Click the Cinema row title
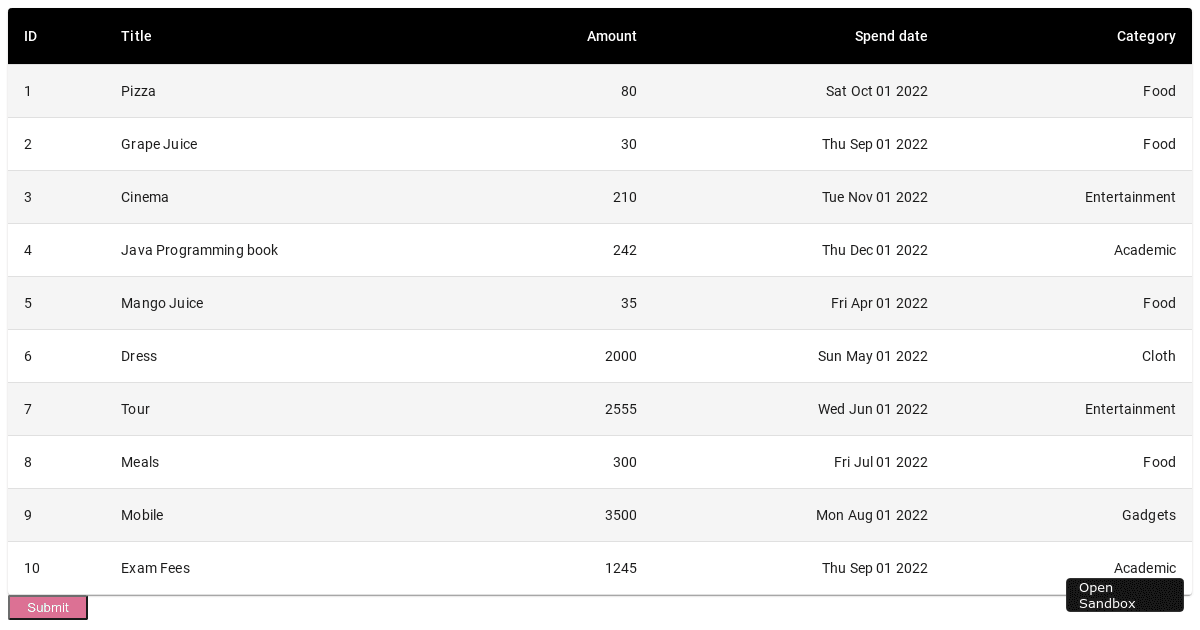This screenshot has height=630, width=1200. tap(145, 197)
